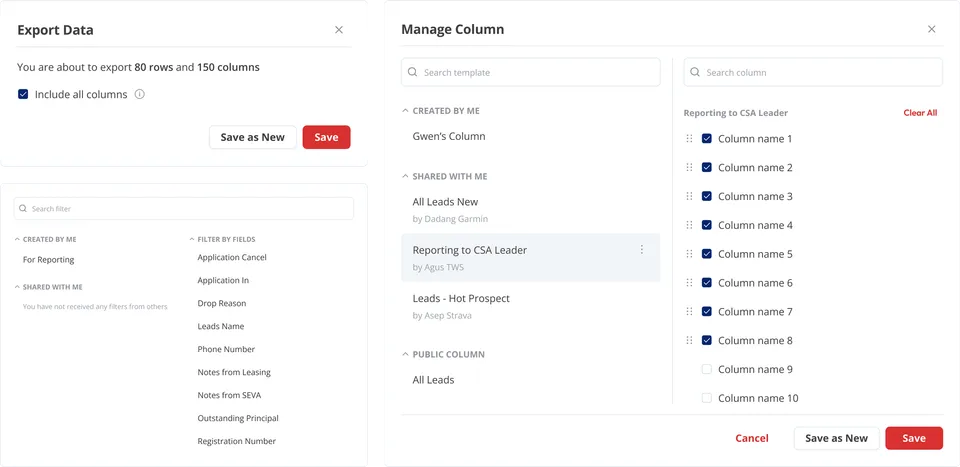The image size is (960, 467).
Task: Uncheck Include all columns checkbox
Action: 23,94
